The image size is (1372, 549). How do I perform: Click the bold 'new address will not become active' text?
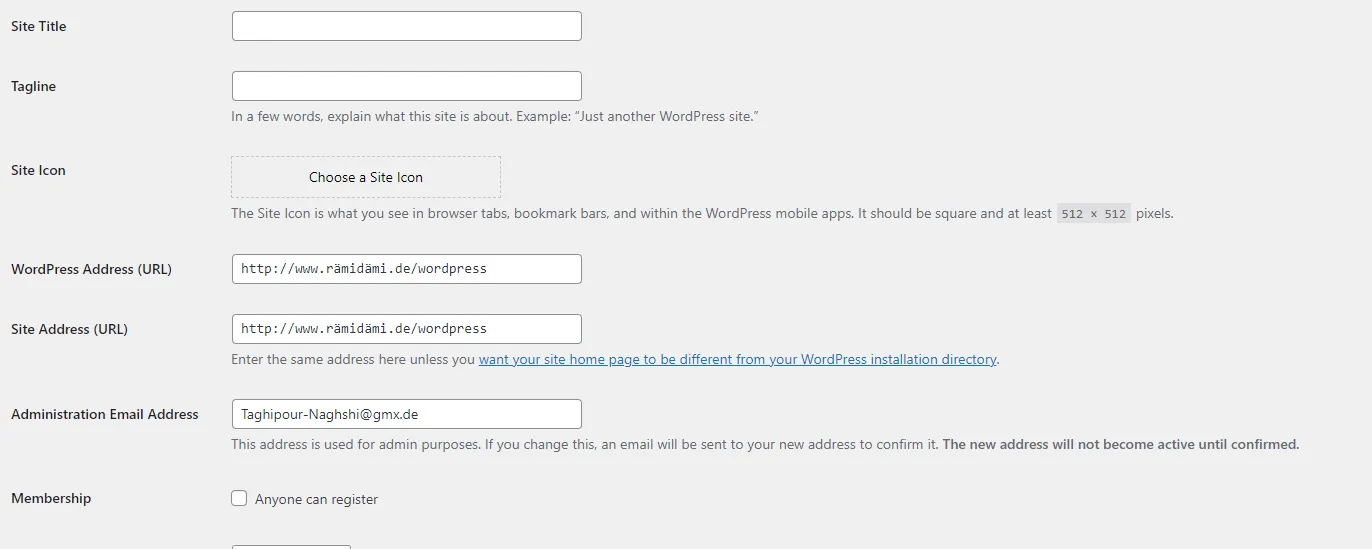(x=1121, y=444)
